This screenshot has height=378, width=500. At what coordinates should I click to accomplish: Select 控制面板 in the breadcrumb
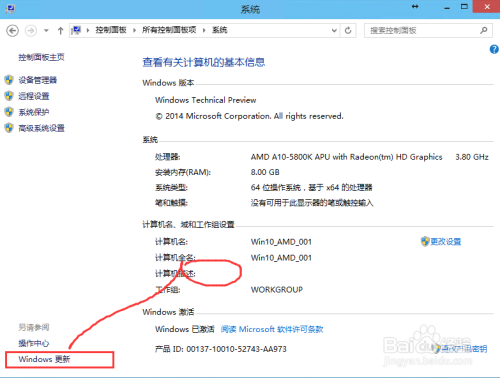click(x=111, y=30)
